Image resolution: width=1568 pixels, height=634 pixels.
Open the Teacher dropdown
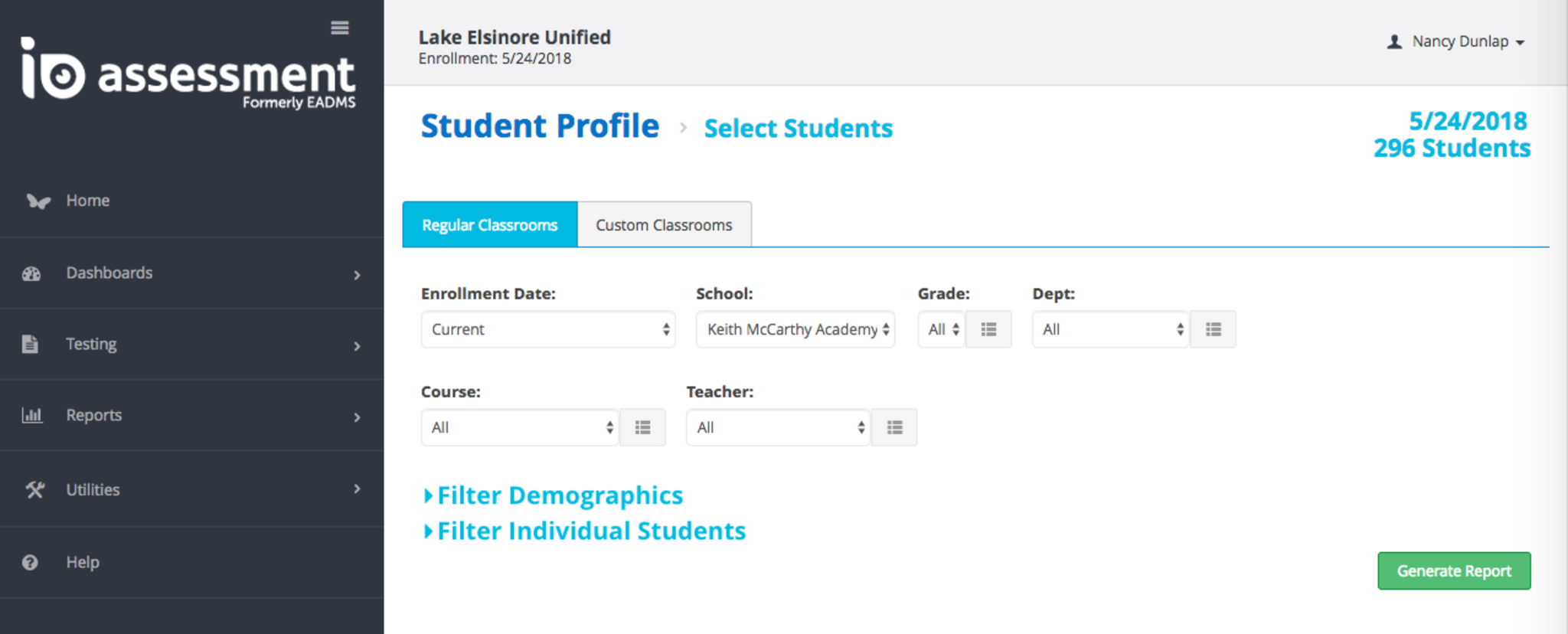click(x=777, y=428)
